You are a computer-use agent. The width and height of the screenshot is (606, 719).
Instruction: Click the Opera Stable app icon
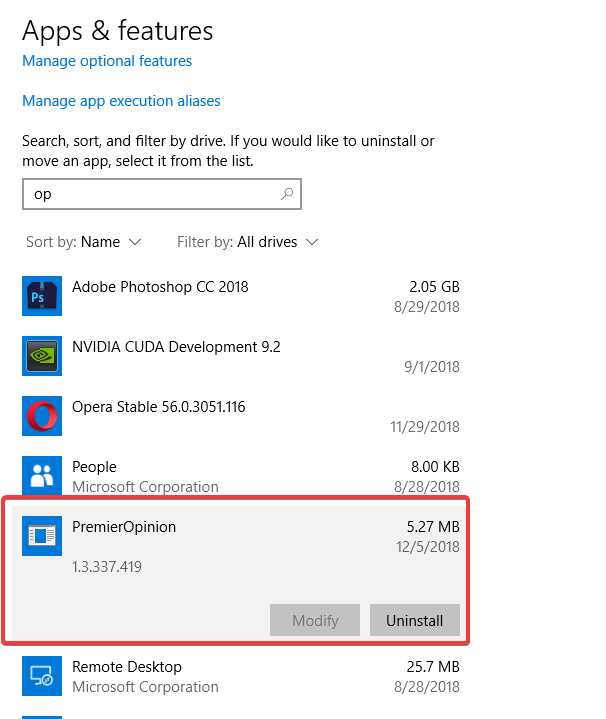42,416
